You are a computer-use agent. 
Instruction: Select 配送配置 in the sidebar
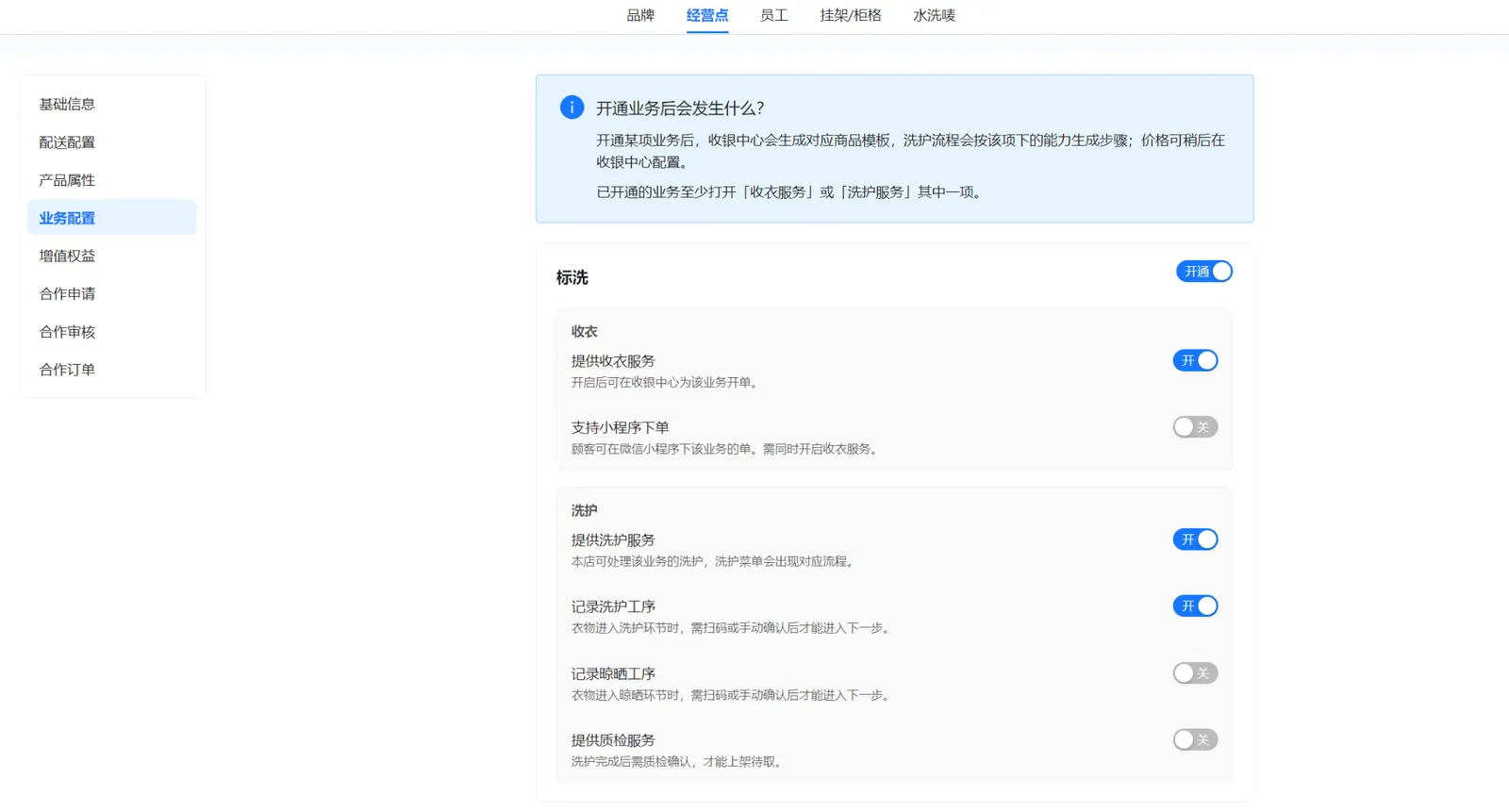pyautogui.click(x=112, y=142)
